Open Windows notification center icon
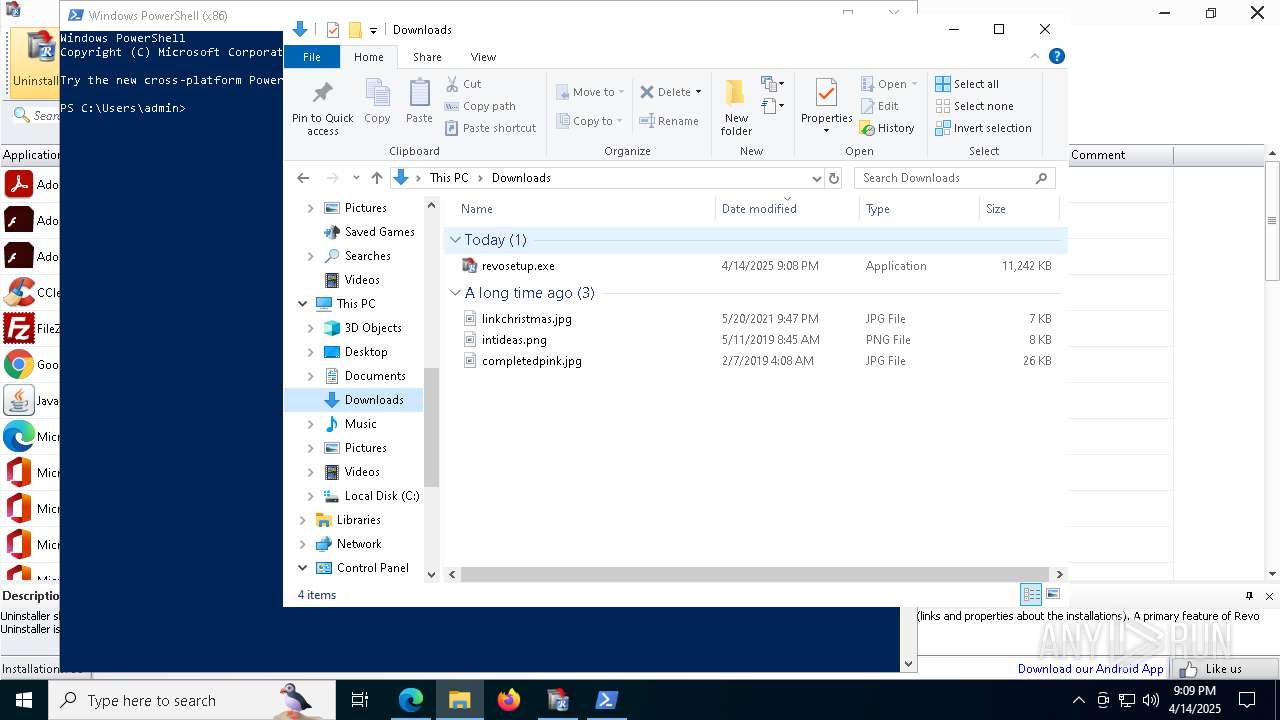Screen dimensions: 1280x720 1247,700
